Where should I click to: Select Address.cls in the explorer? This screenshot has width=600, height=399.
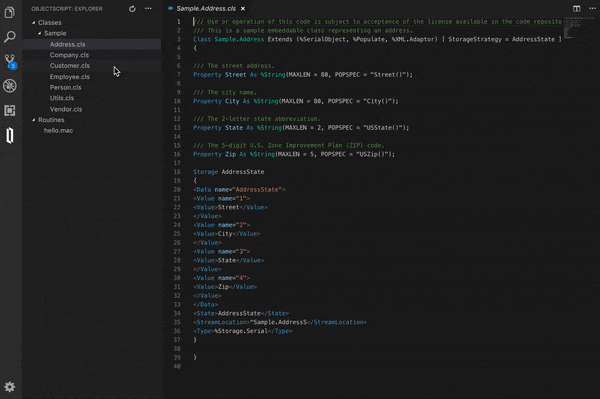coord(92,44)
